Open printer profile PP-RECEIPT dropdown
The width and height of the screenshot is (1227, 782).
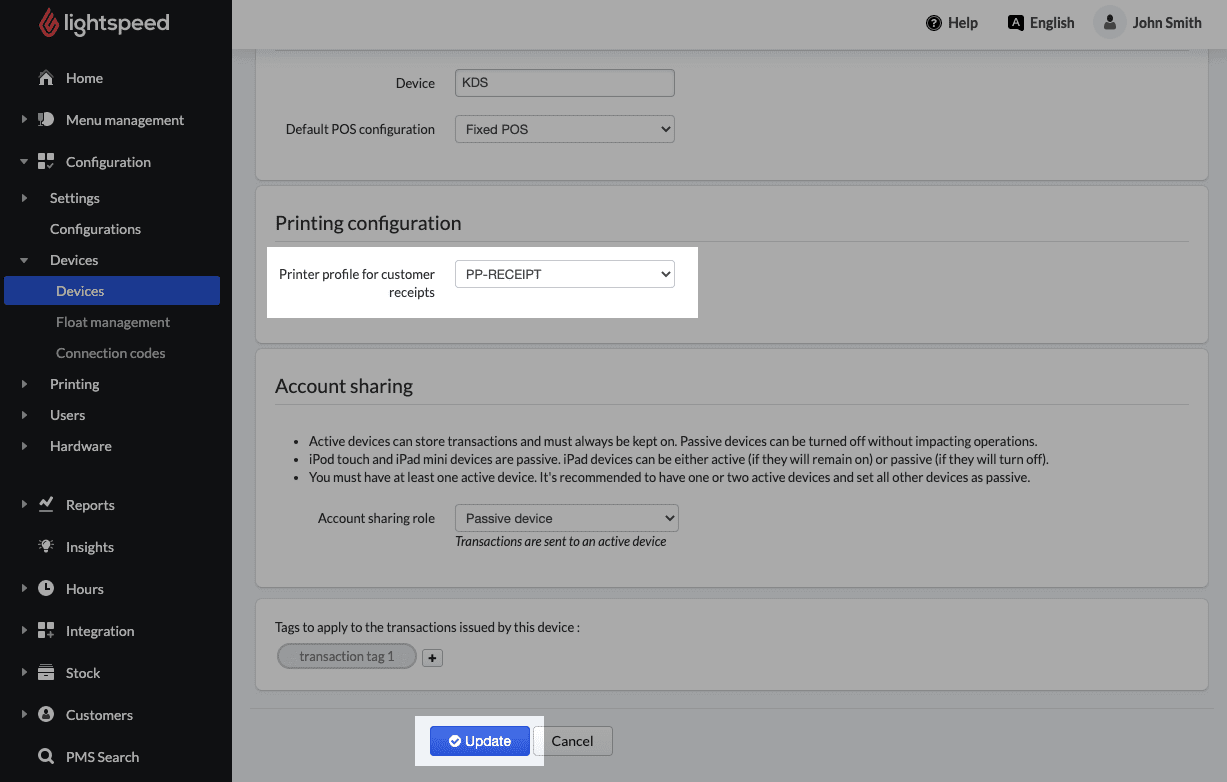564,274
